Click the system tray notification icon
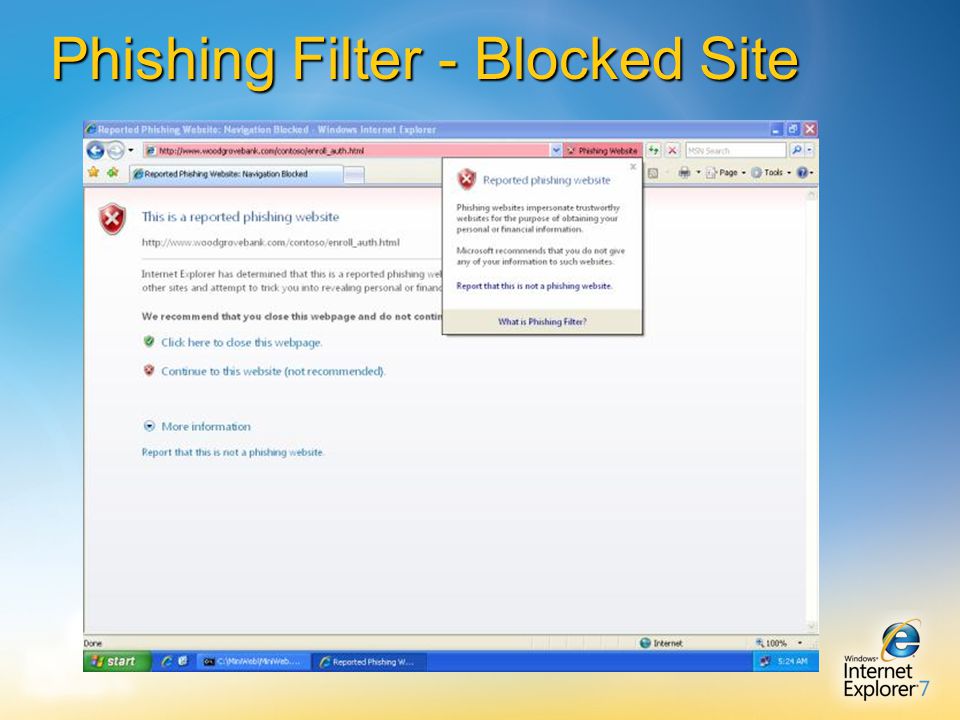This screenshot has height=720, width=960. point(764,661)
